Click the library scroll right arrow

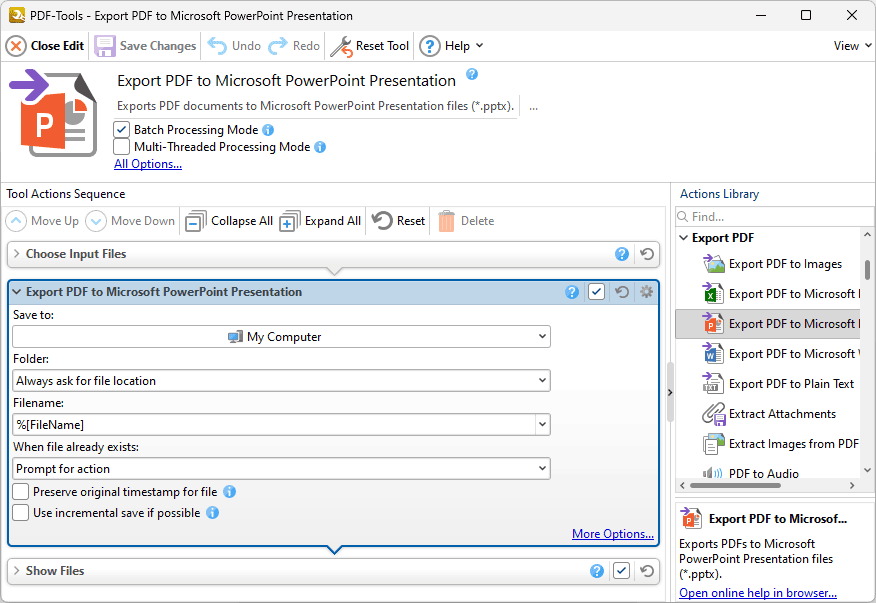click(852, 485)
